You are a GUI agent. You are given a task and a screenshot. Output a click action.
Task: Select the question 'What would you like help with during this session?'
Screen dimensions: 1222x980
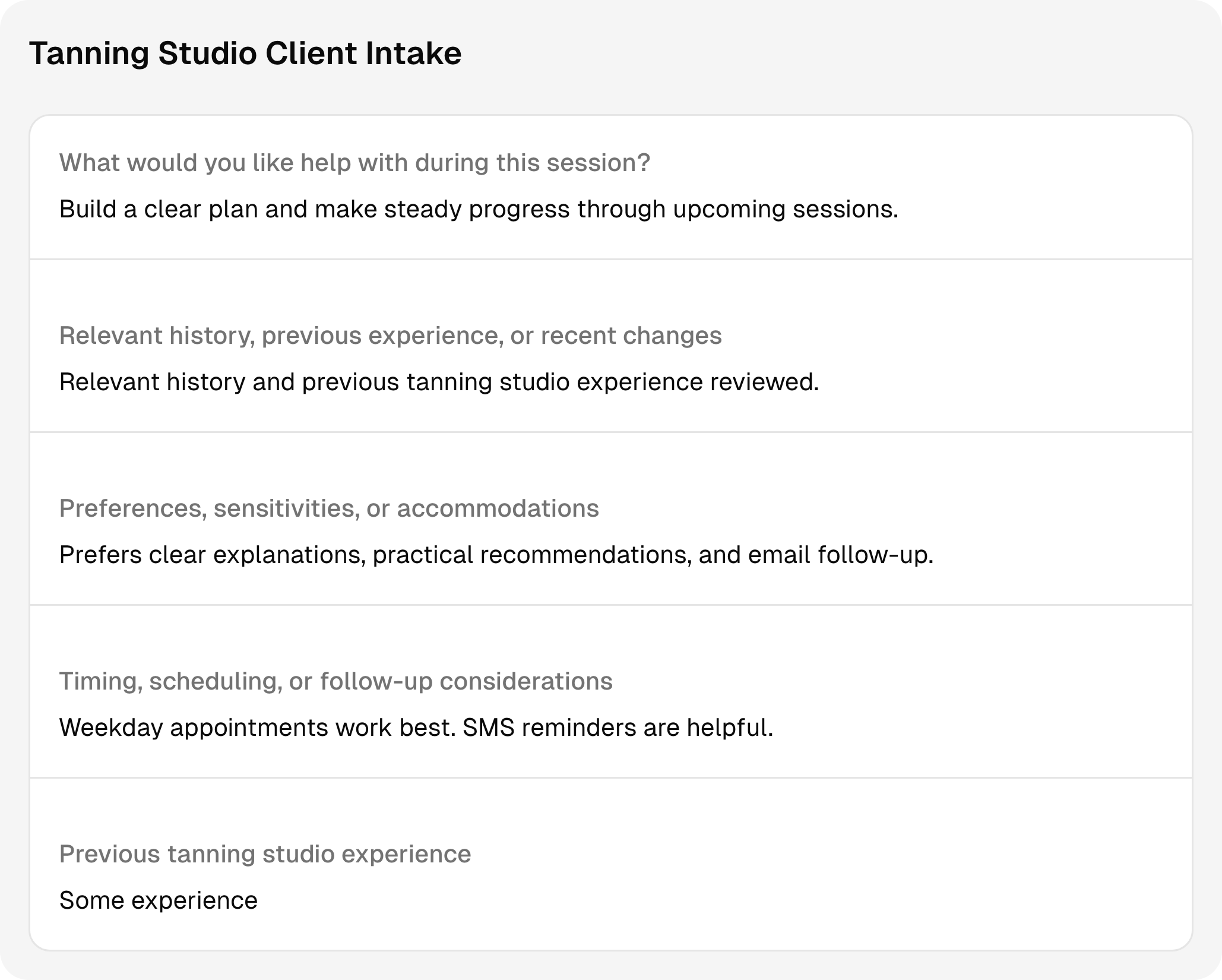click(355, 163)
